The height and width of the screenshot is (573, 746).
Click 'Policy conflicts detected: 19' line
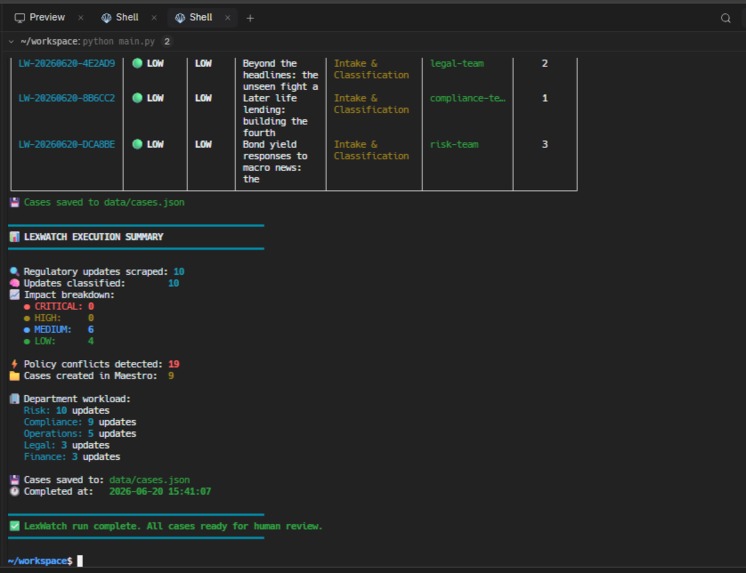pos(95,364)
